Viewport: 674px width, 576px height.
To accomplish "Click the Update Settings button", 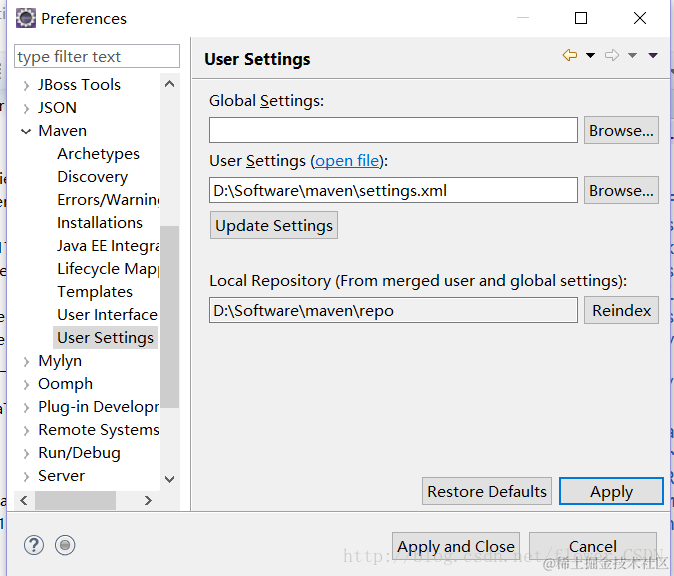I will 274,225.
